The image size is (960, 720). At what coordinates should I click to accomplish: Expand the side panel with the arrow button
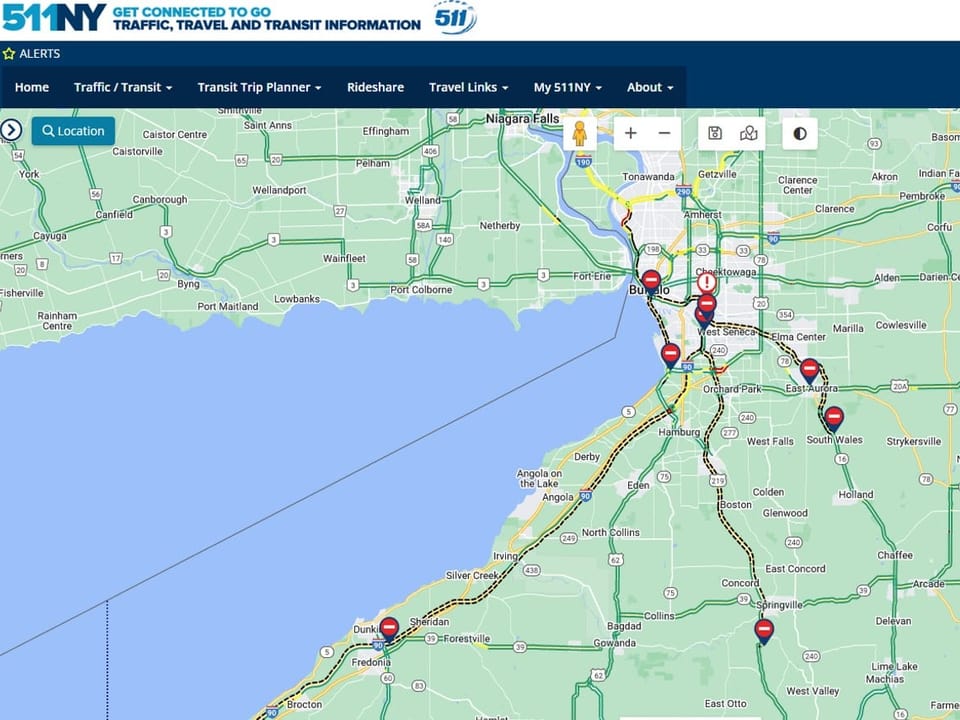point(11,130)
